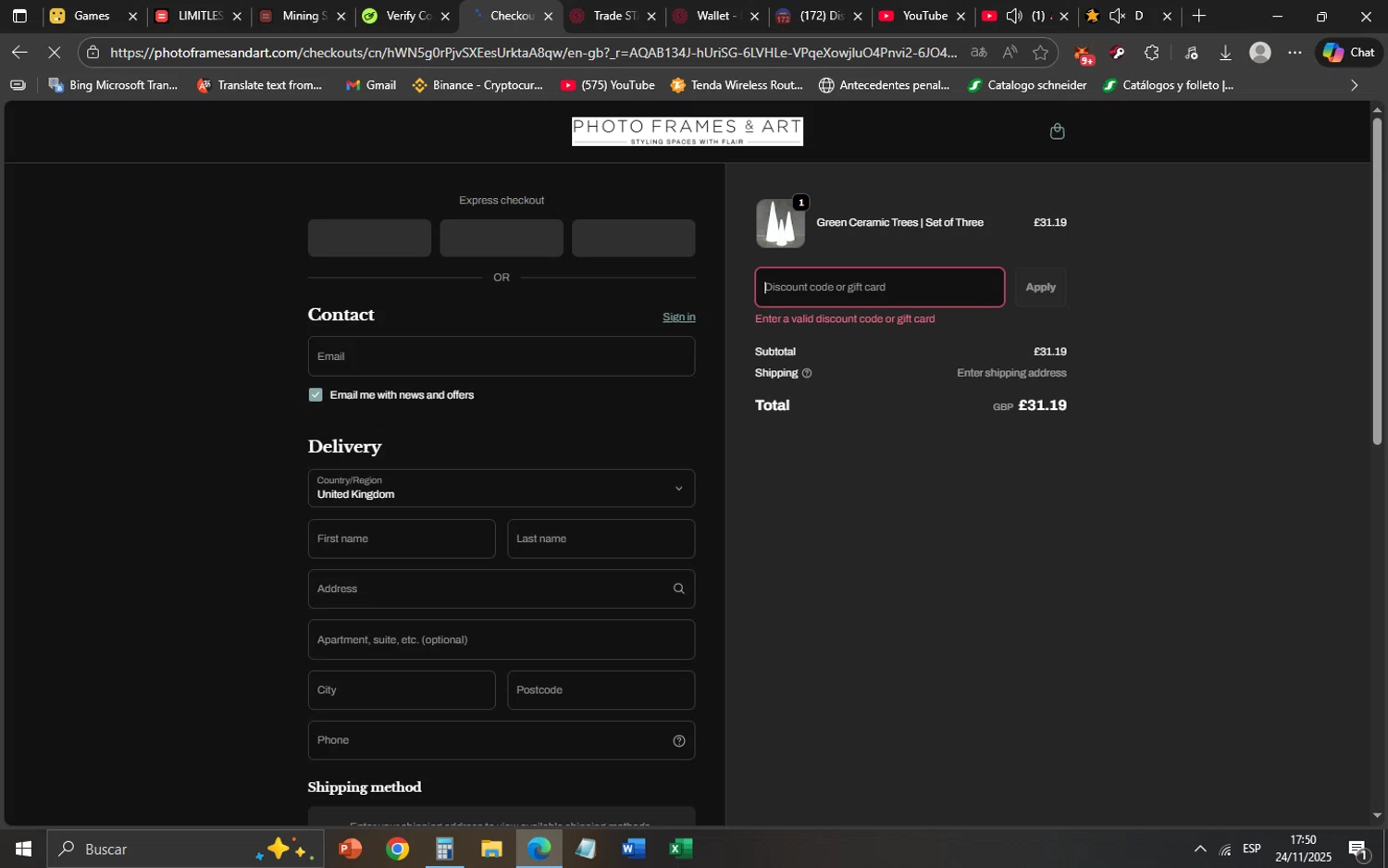Click the Apply discount button

pyautogui.click(x=1041, y=287)
